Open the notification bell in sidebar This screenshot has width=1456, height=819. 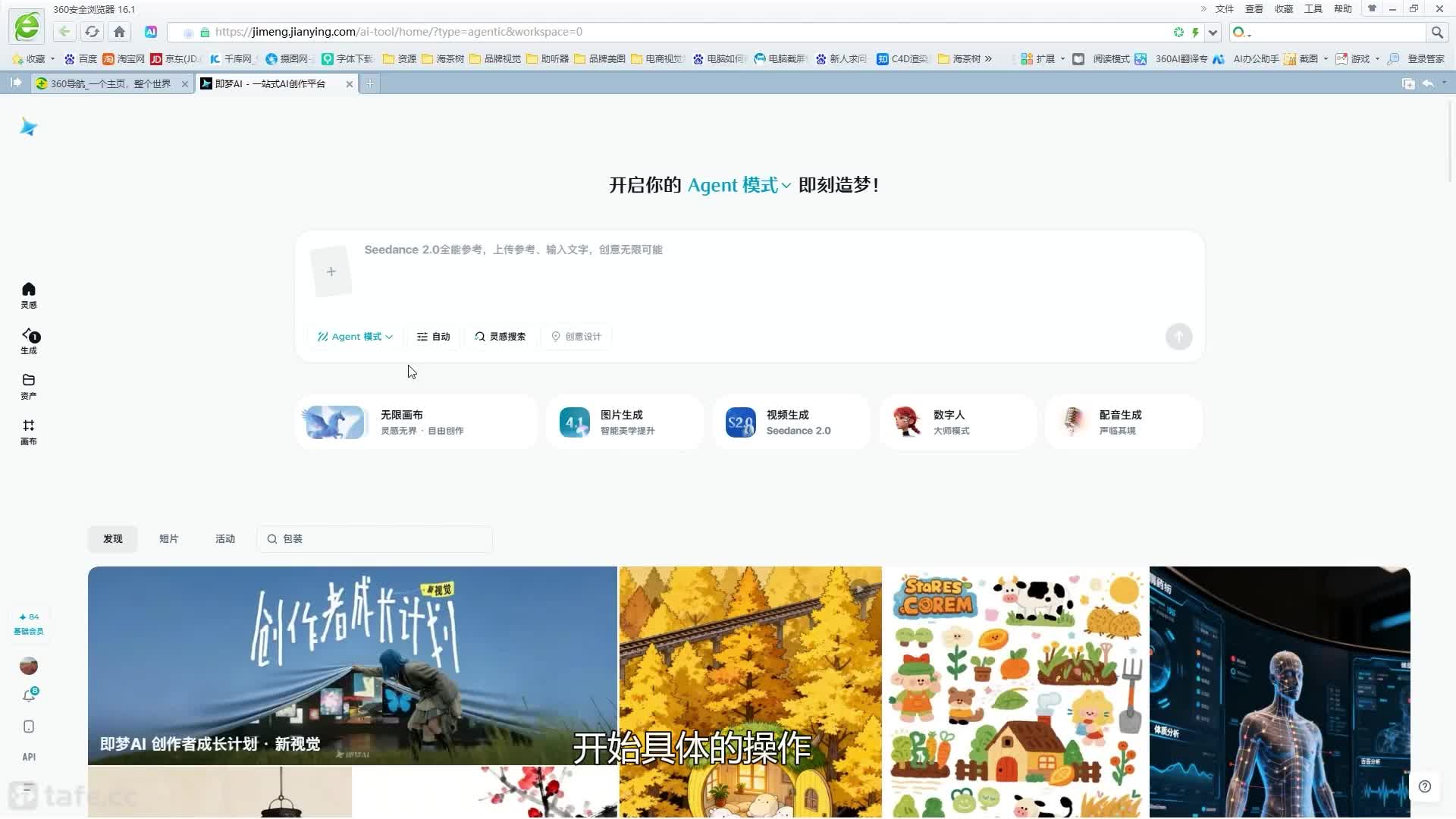pos(29,695)
